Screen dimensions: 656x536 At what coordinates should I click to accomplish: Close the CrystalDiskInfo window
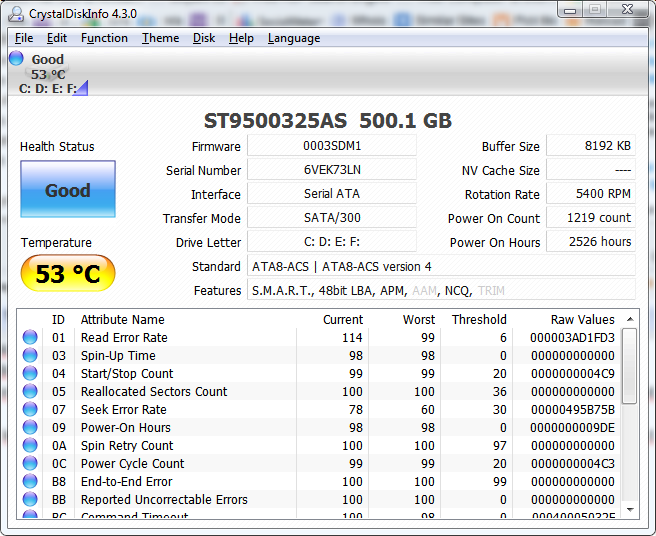coord(627,10)
